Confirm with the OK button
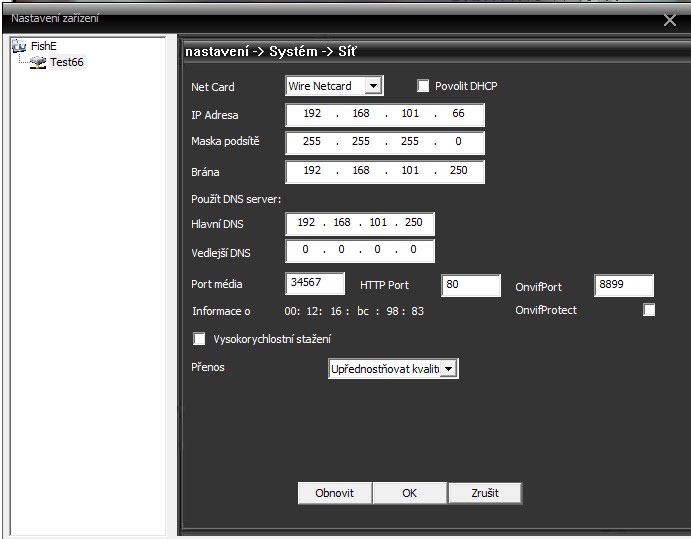Image resolution: width=691 pixels, height=539 pixels. (x=409, y=493)
